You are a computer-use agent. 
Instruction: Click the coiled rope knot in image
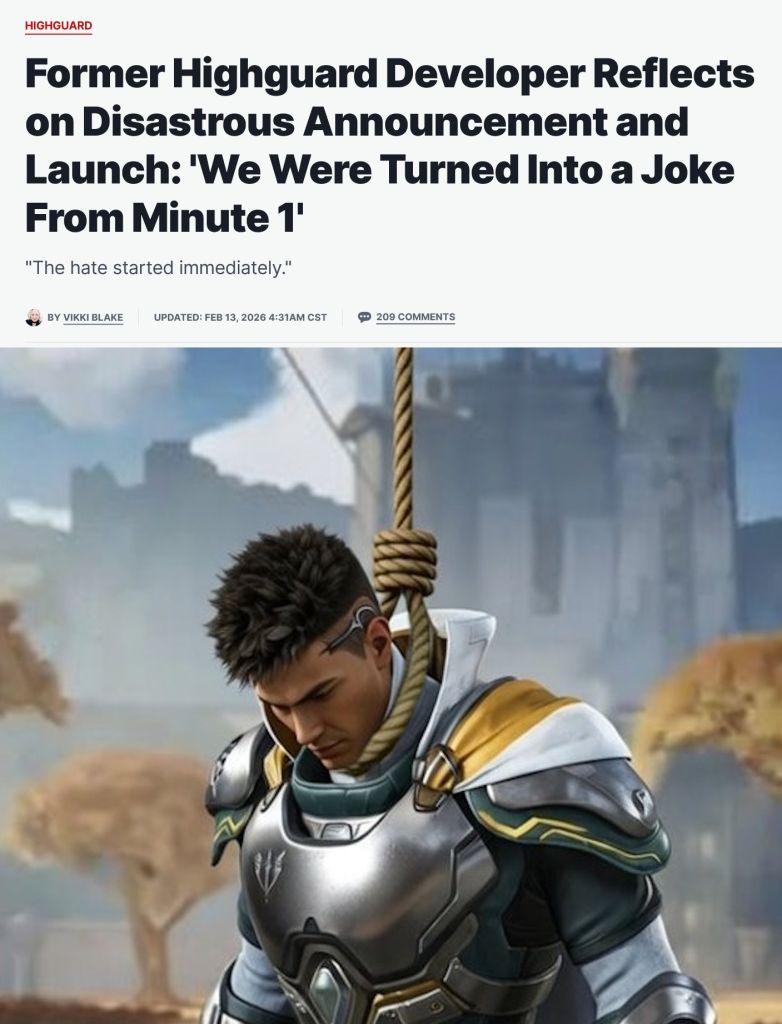pos(404,563)
